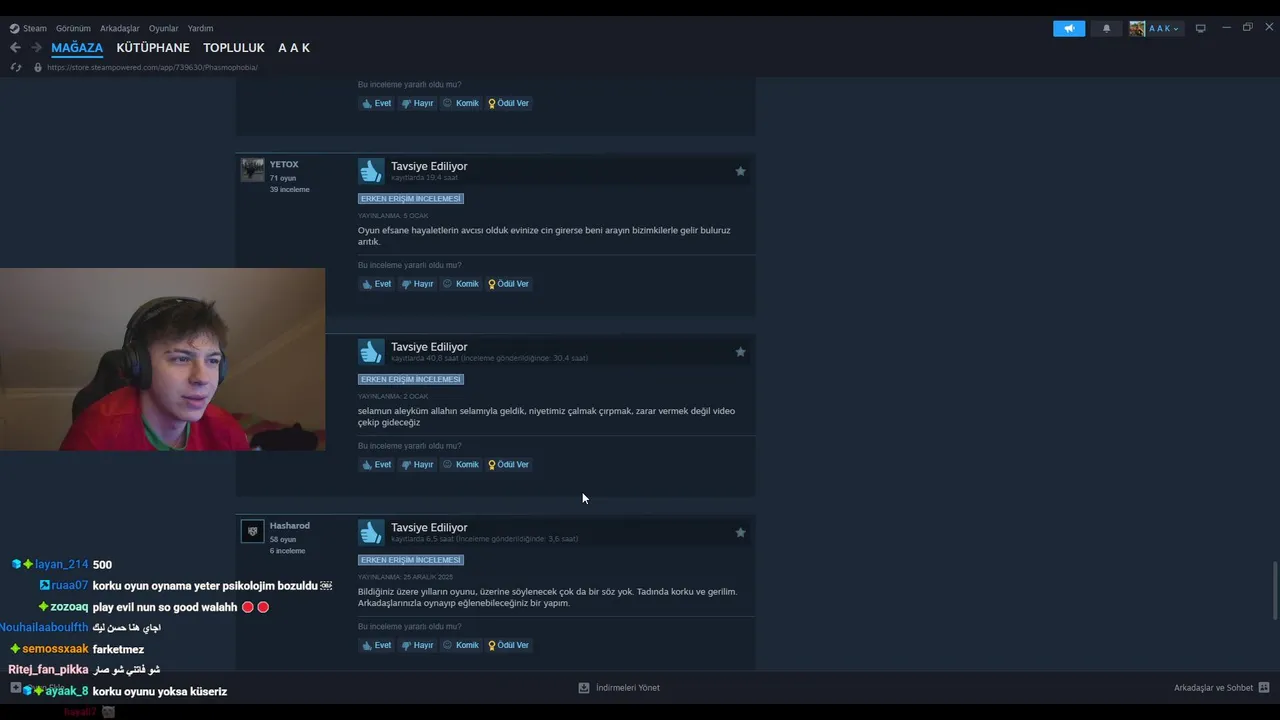Vote Evet on 'selamun aleyküm' review
This screenshot has height=720, width=1280.
tap(377, 465)
